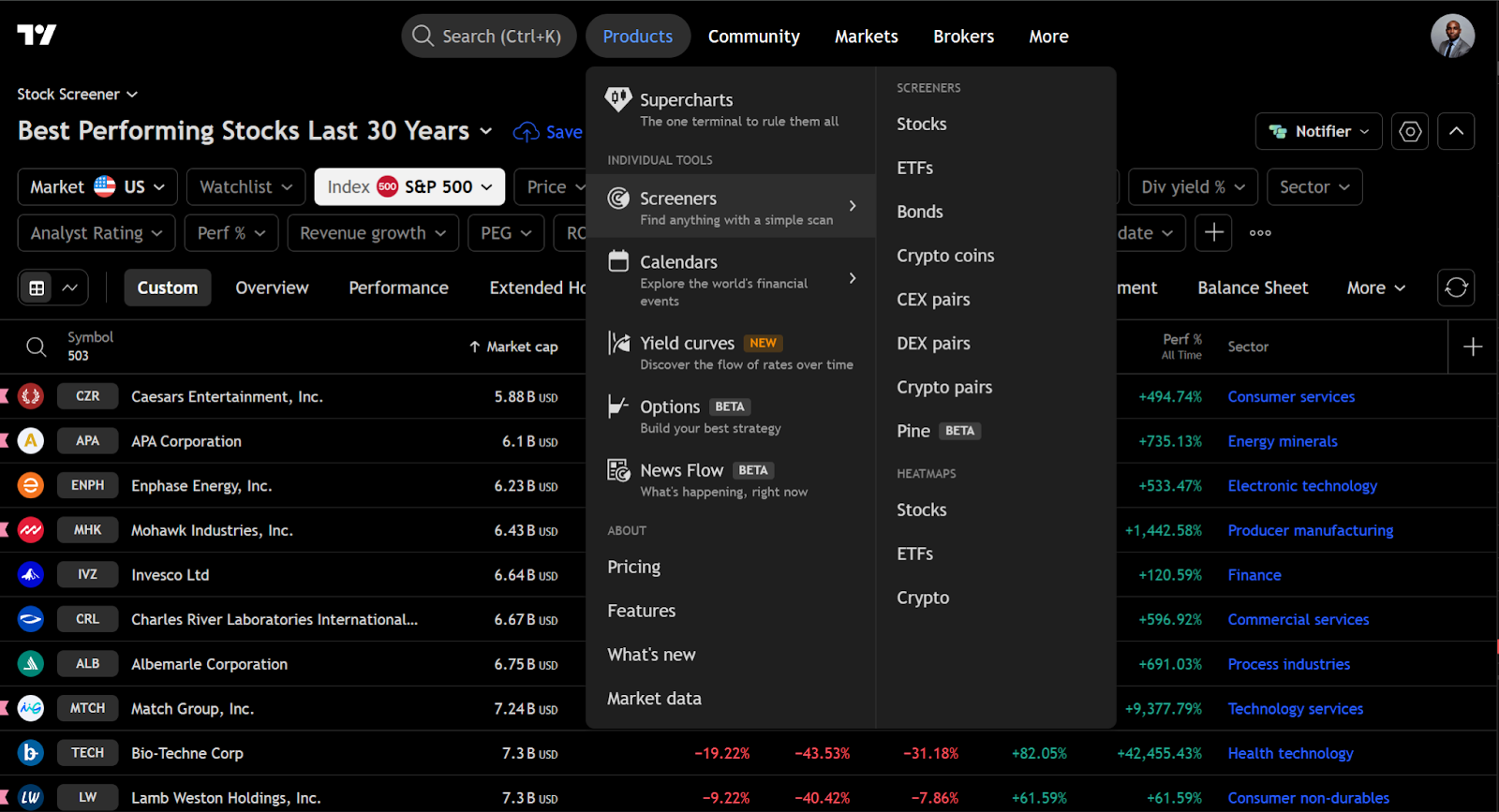Open the Index S&P 500 dropdown
This screenshot has width=1499, height=812.
409,186
